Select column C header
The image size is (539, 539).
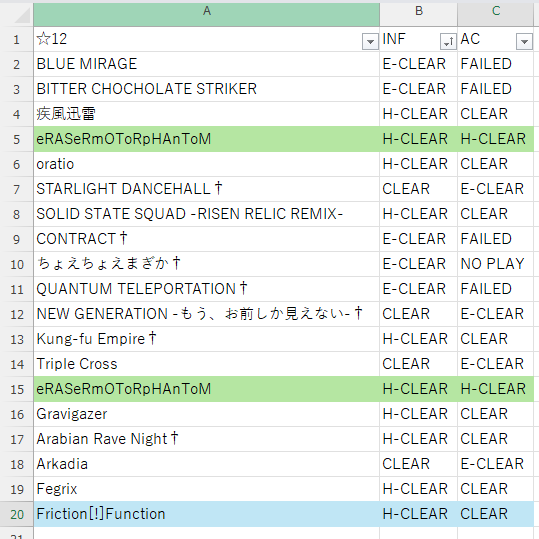coord(496,14)
